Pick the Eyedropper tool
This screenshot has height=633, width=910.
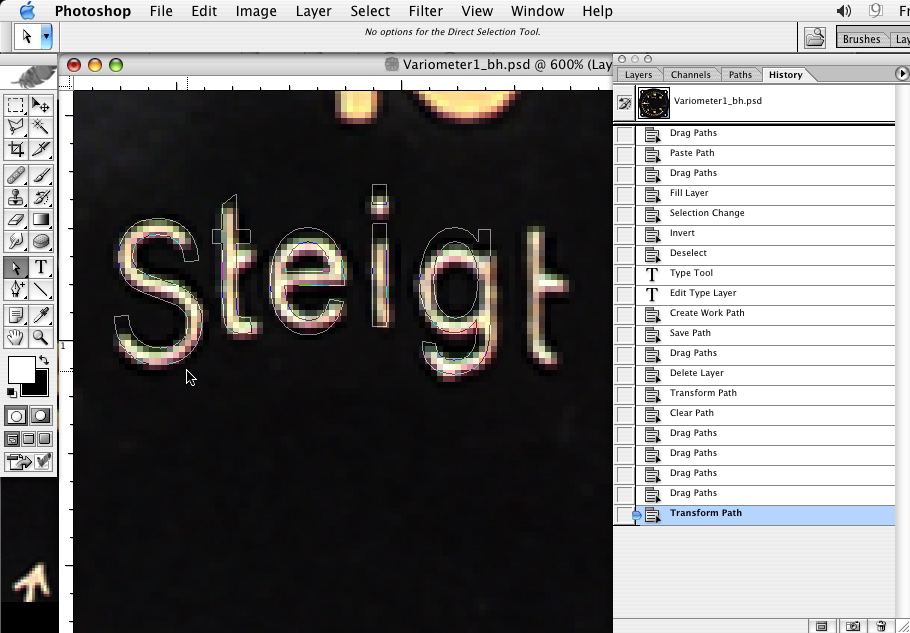point(41,315)
